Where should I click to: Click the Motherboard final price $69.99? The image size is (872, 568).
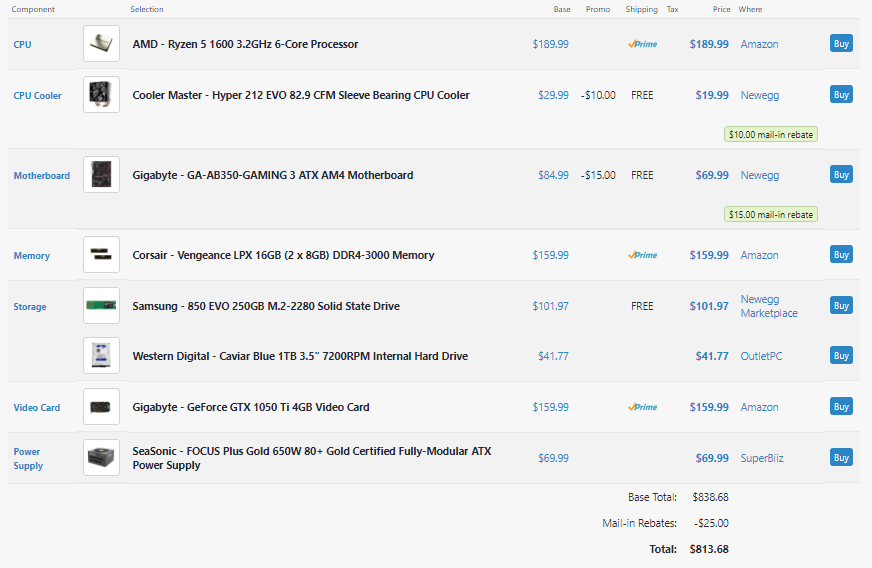point(712,176)
